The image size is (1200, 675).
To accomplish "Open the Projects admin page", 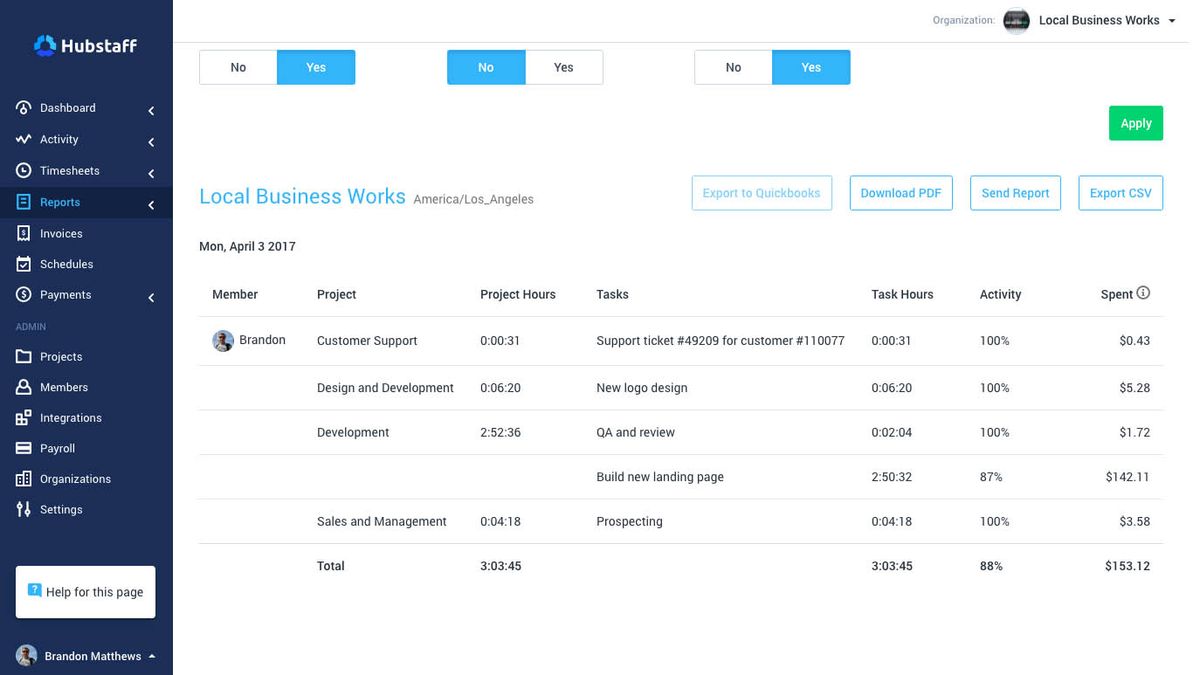I will pos(63,356).
